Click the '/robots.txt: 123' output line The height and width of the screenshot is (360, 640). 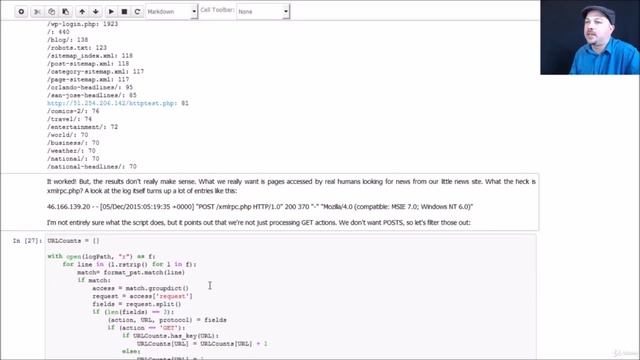77,48
